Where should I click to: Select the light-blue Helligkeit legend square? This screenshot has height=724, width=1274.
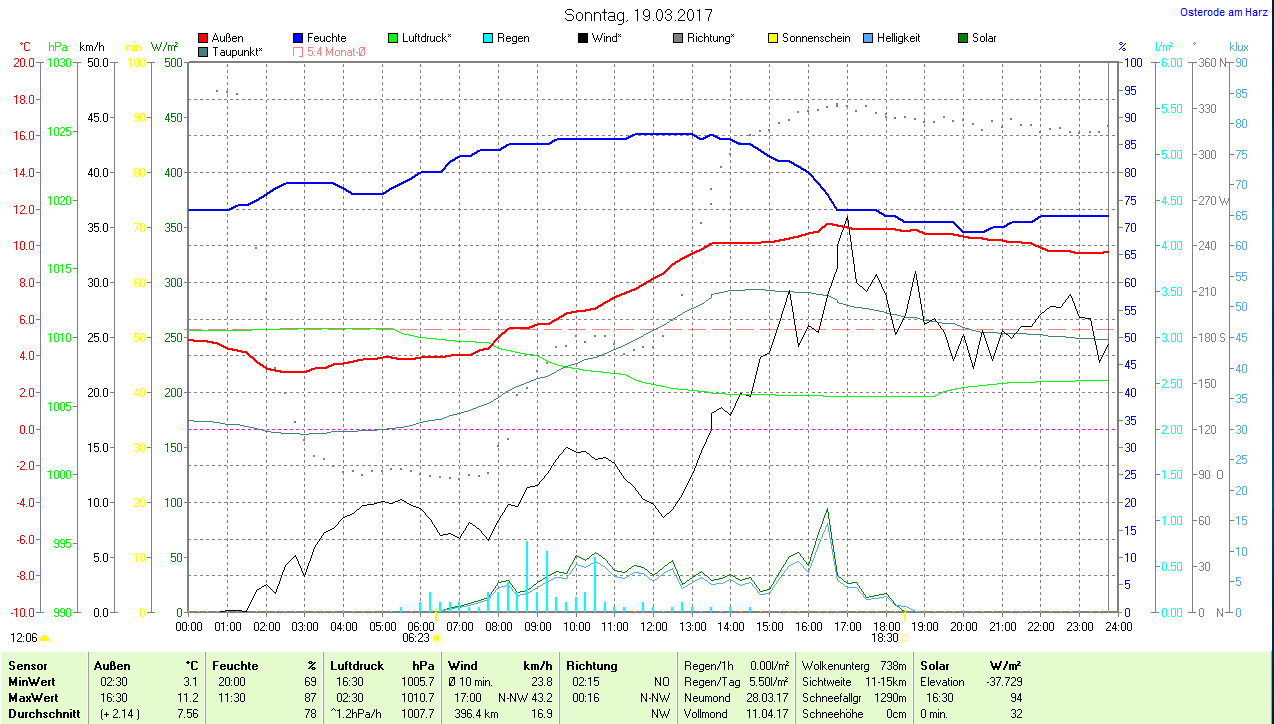(x=867, y=38)
